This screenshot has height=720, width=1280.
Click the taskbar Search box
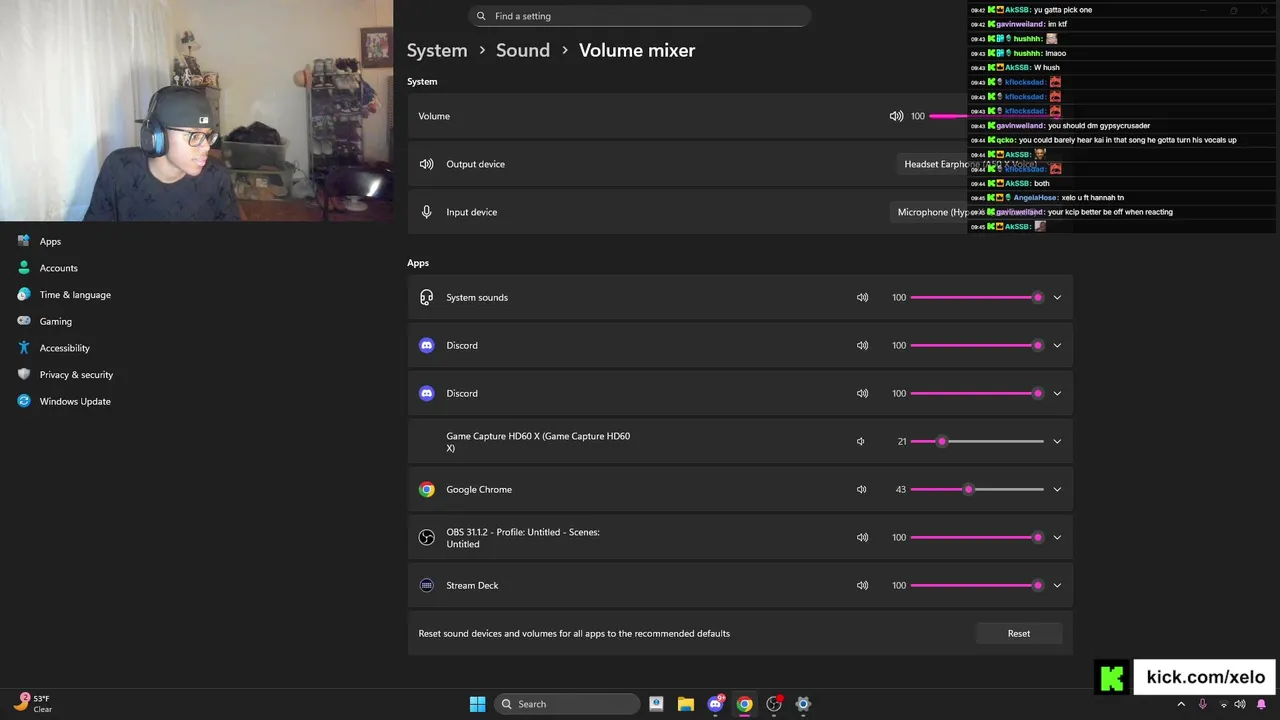tap(568, 704)
